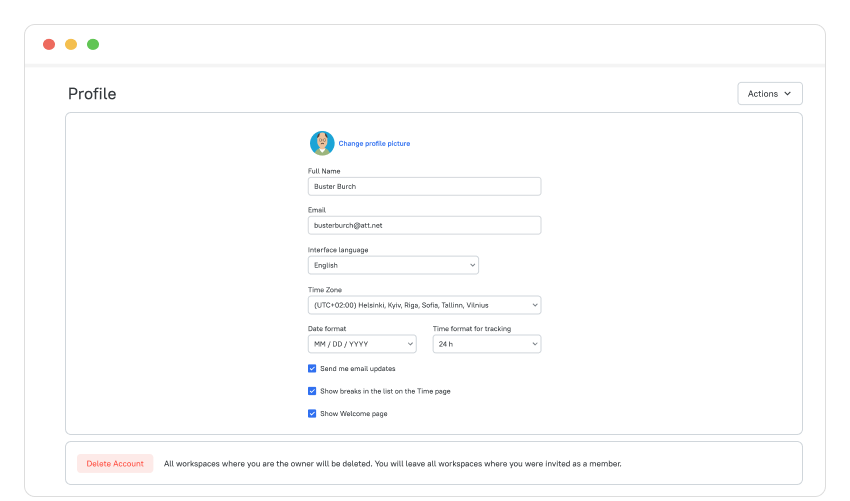Click the red close window dot
This screenshot has width=850, height=501.
(49, 44)
